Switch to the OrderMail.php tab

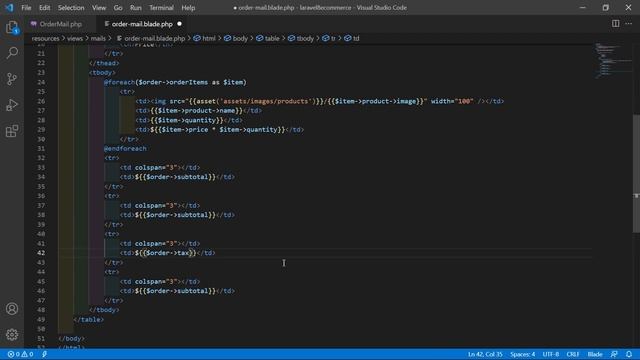click(60, 24)
